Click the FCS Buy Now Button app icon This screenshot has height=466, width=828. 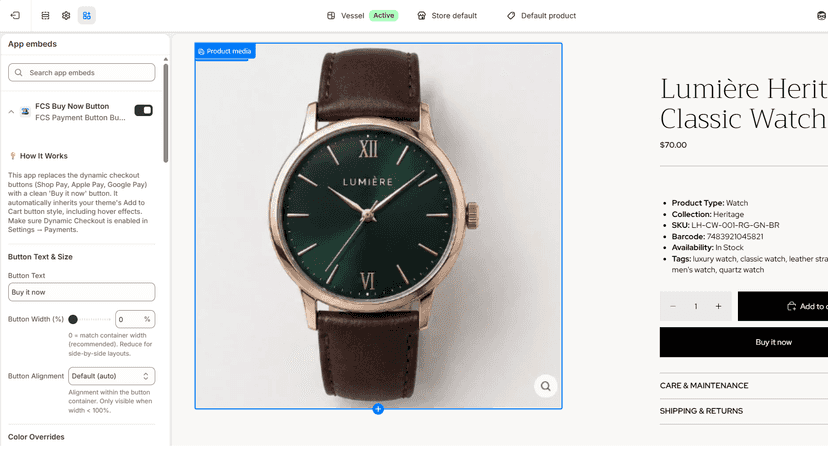25,111
